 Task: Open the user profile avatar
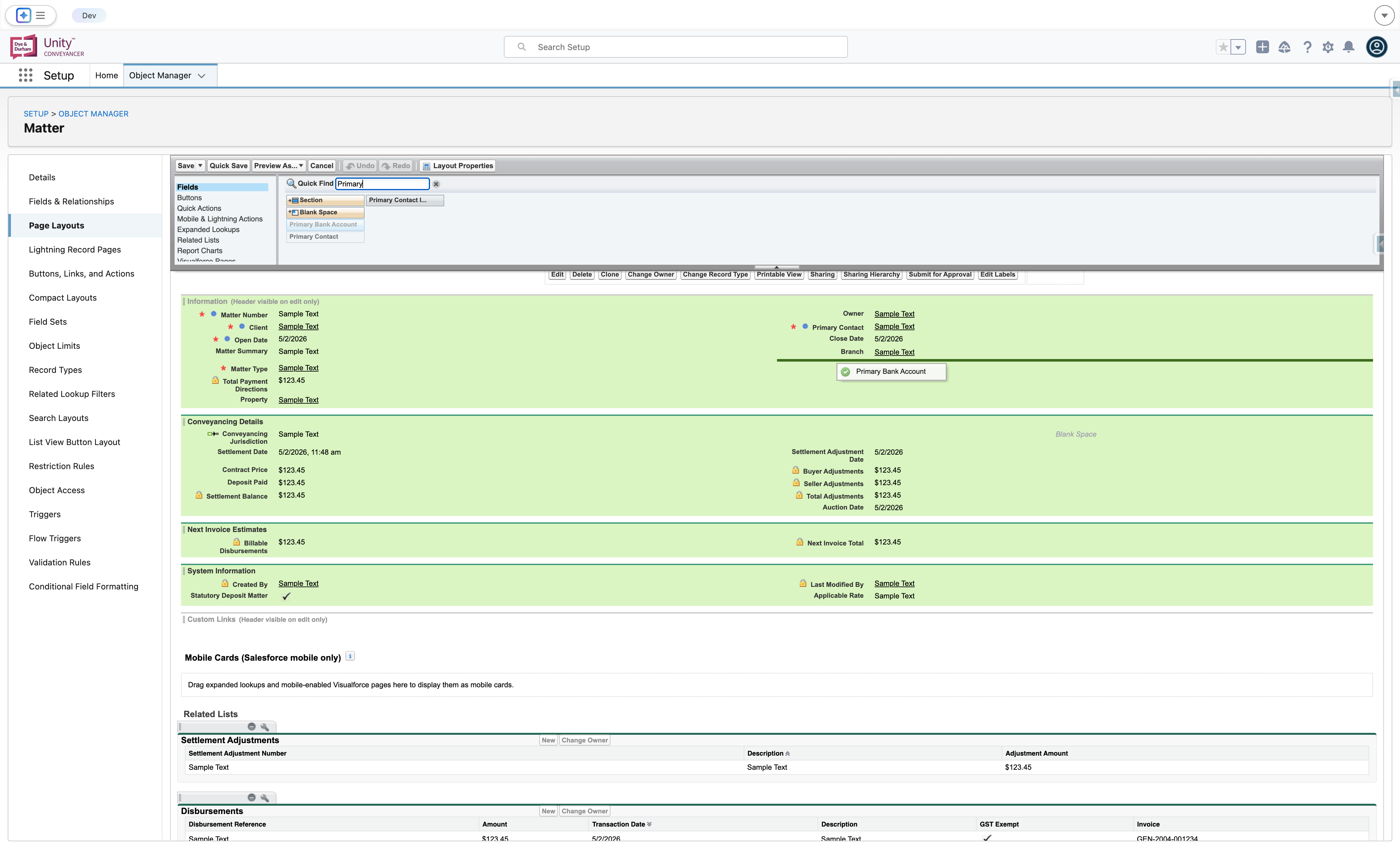click(x=1376, y=47)
